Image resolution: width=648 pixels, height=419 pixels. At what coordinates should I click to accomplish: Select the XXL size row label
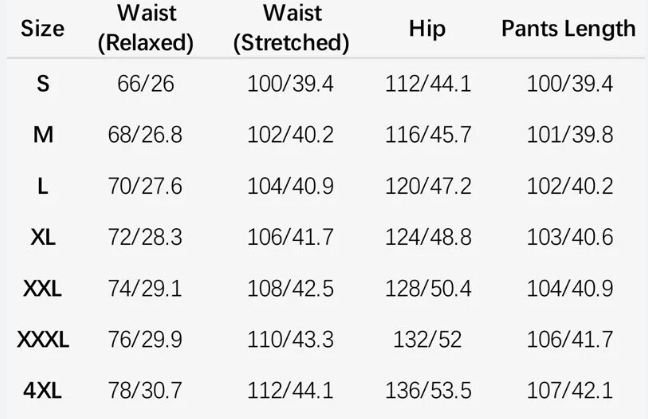[x=43, y=288]
